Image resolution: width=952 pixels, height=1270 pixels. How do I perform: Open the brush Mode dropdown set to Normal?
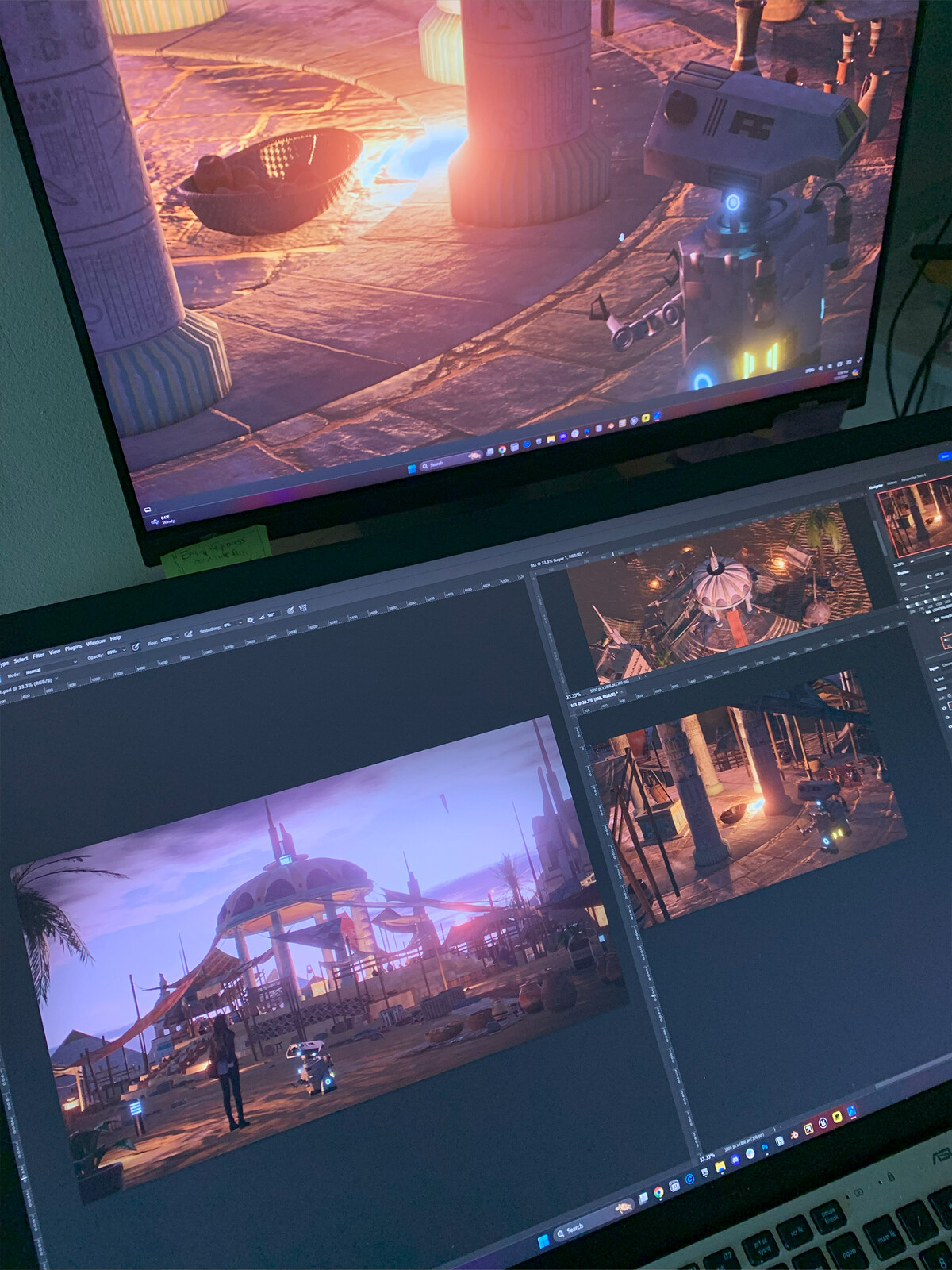(52, 667)
